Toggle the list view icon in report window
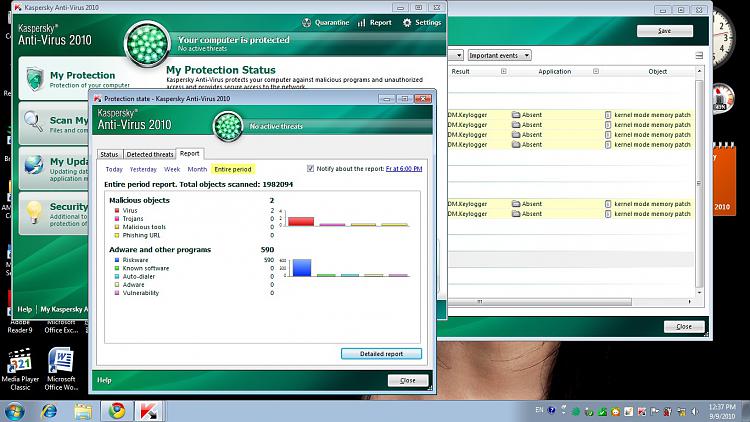 (x=699, y=56)
